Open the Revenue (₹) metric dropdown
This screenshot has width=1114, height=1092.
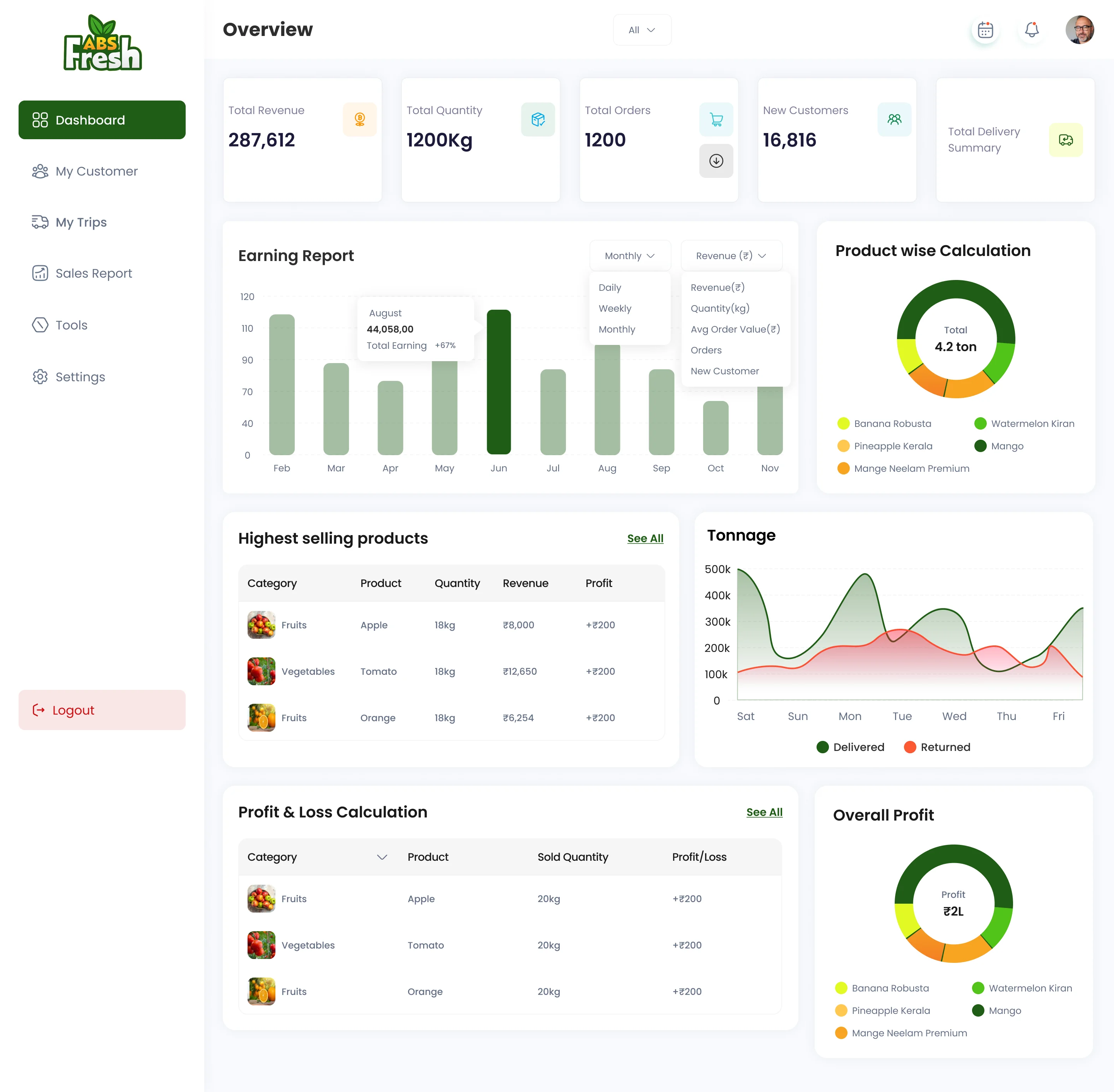click(x=731, y=256)
